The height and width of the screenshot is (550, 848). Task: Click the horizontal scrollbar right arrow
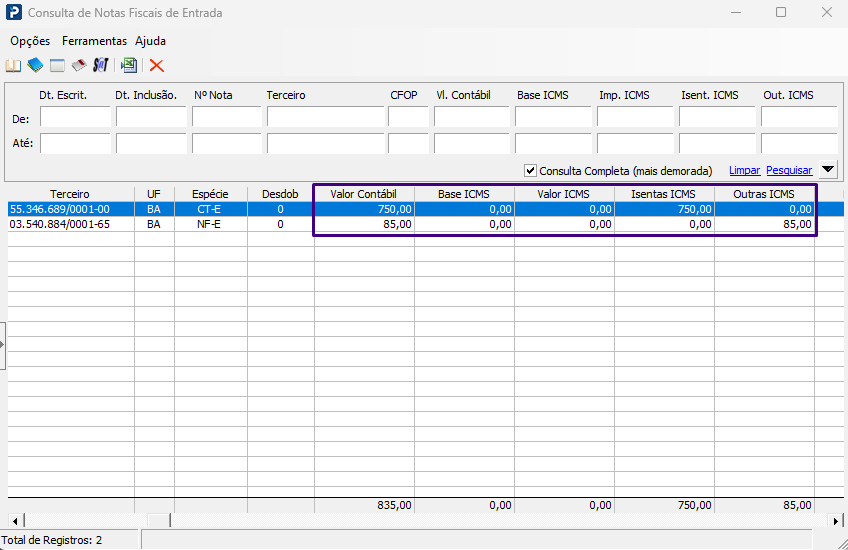tap(836, 521)
